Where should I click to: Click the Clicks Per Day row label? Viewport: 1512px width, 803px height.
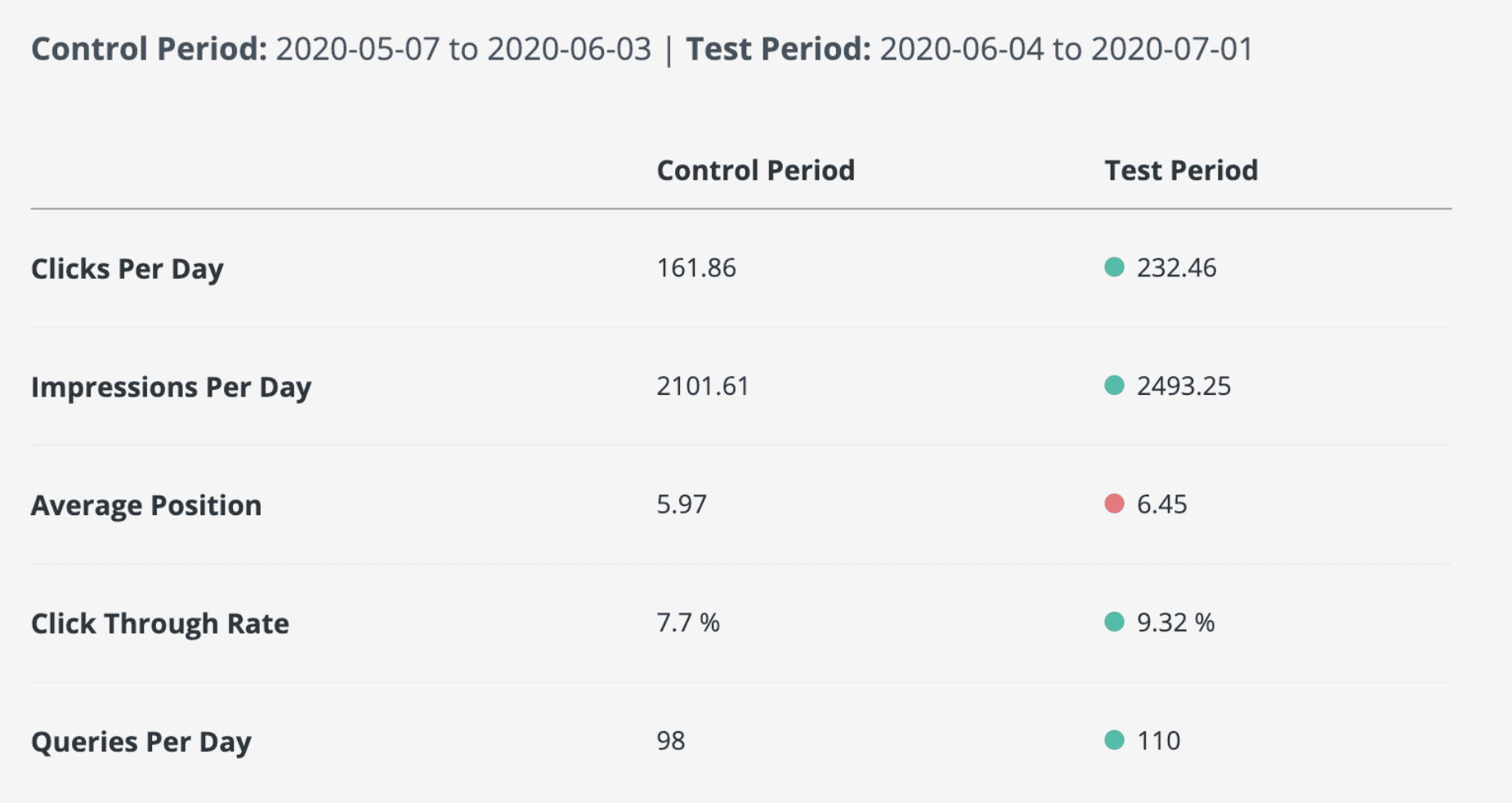pyautogui.click(x=127, y=269)
